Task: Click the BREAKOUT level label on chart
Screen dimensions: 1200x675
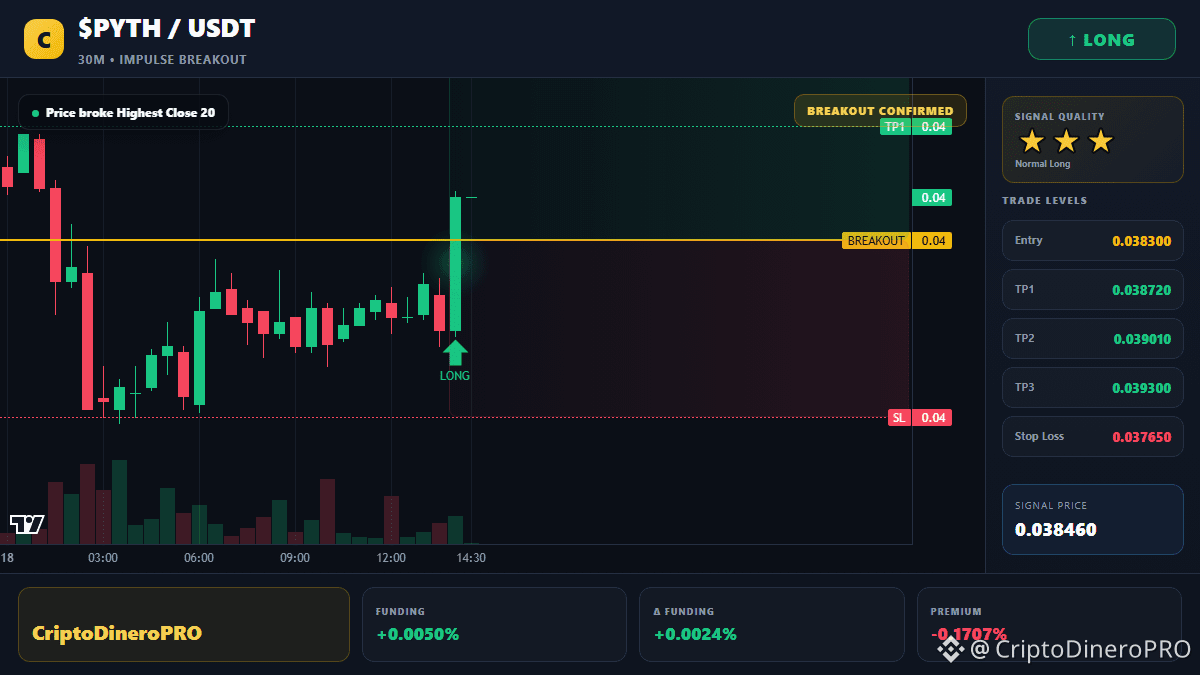Action: tap(897, 241)
